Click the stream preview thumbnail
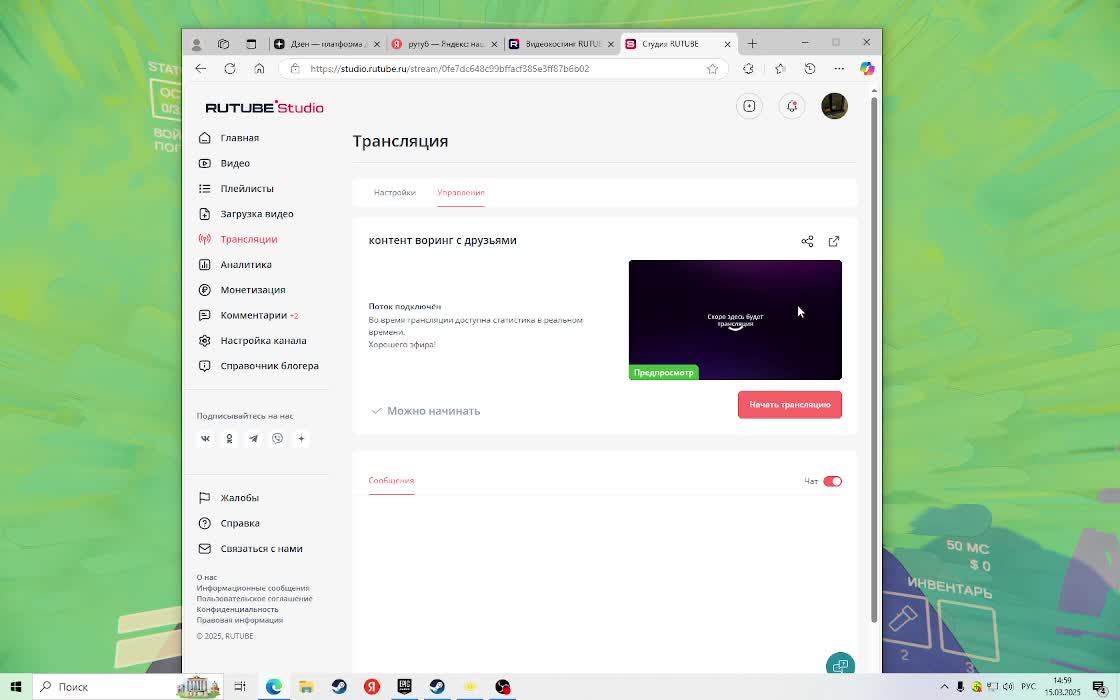The image size is (1120, 700). (x=735, y=320)
